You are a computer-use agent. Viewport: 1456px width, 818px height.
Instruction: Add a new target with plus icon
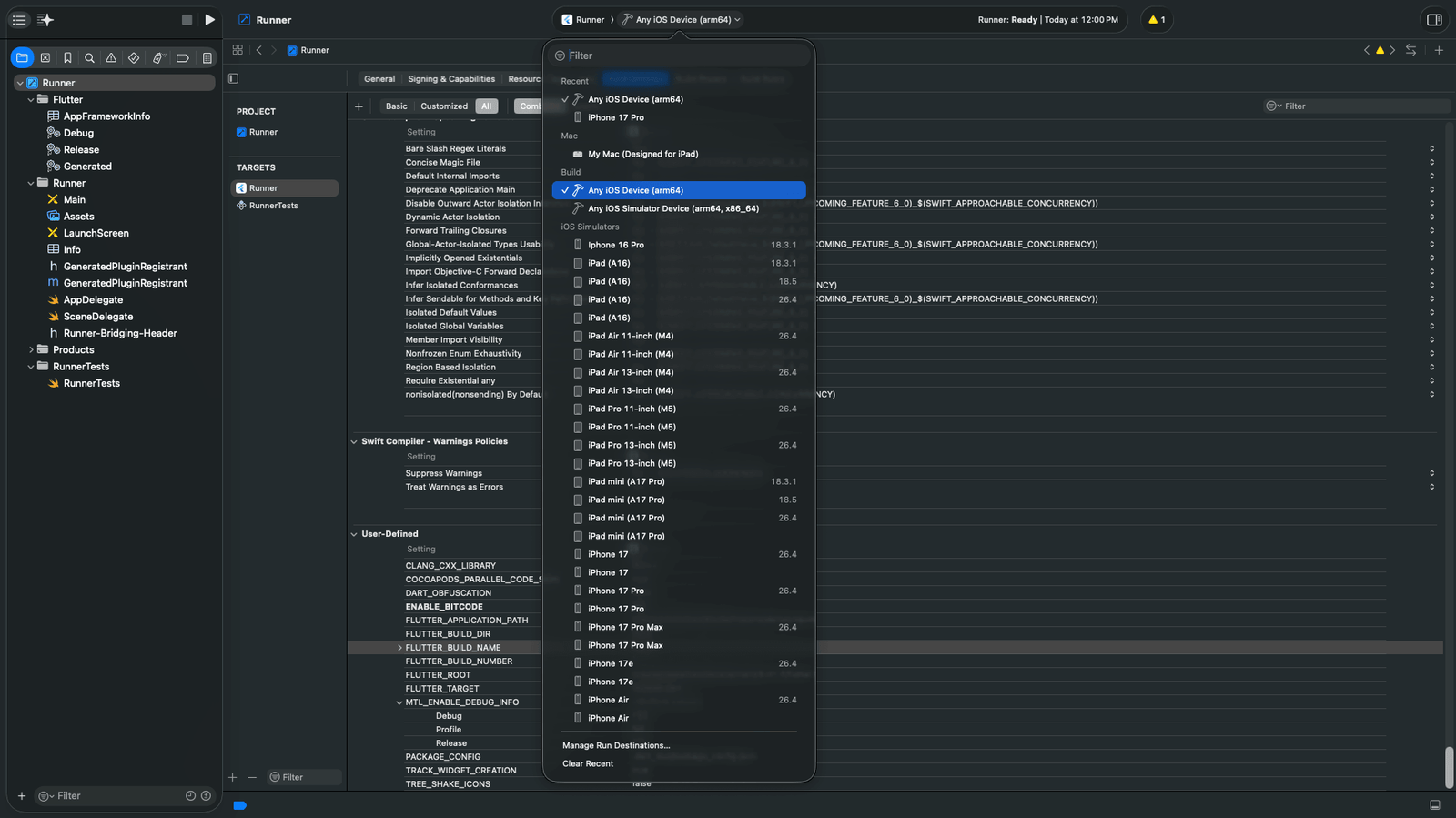tap(233, 777)
